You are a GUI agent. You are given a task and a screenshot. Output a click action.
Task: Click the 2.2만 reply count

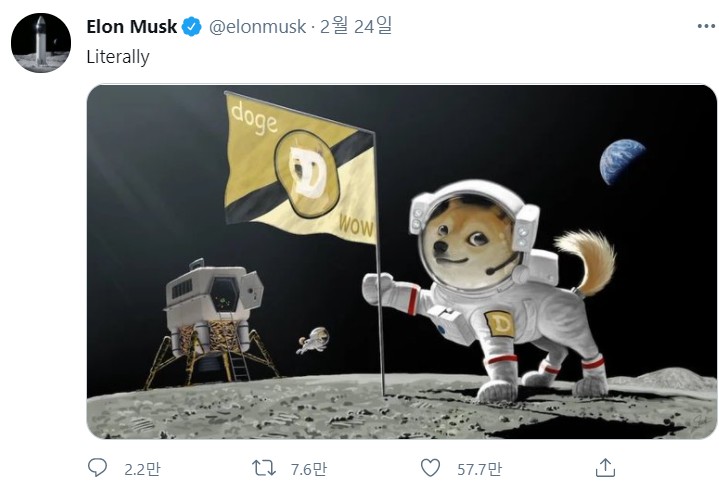click(x=142, y=469)
